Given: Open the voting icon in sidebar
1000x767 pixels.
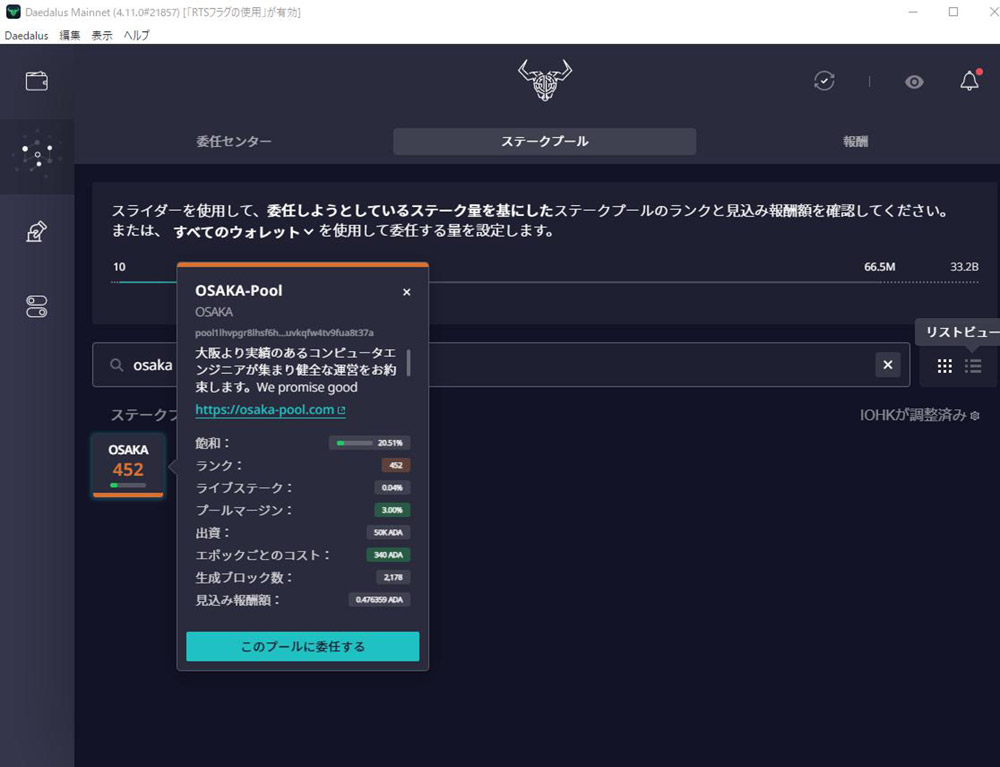Looking at the screenshot, I should coord(37,232).
